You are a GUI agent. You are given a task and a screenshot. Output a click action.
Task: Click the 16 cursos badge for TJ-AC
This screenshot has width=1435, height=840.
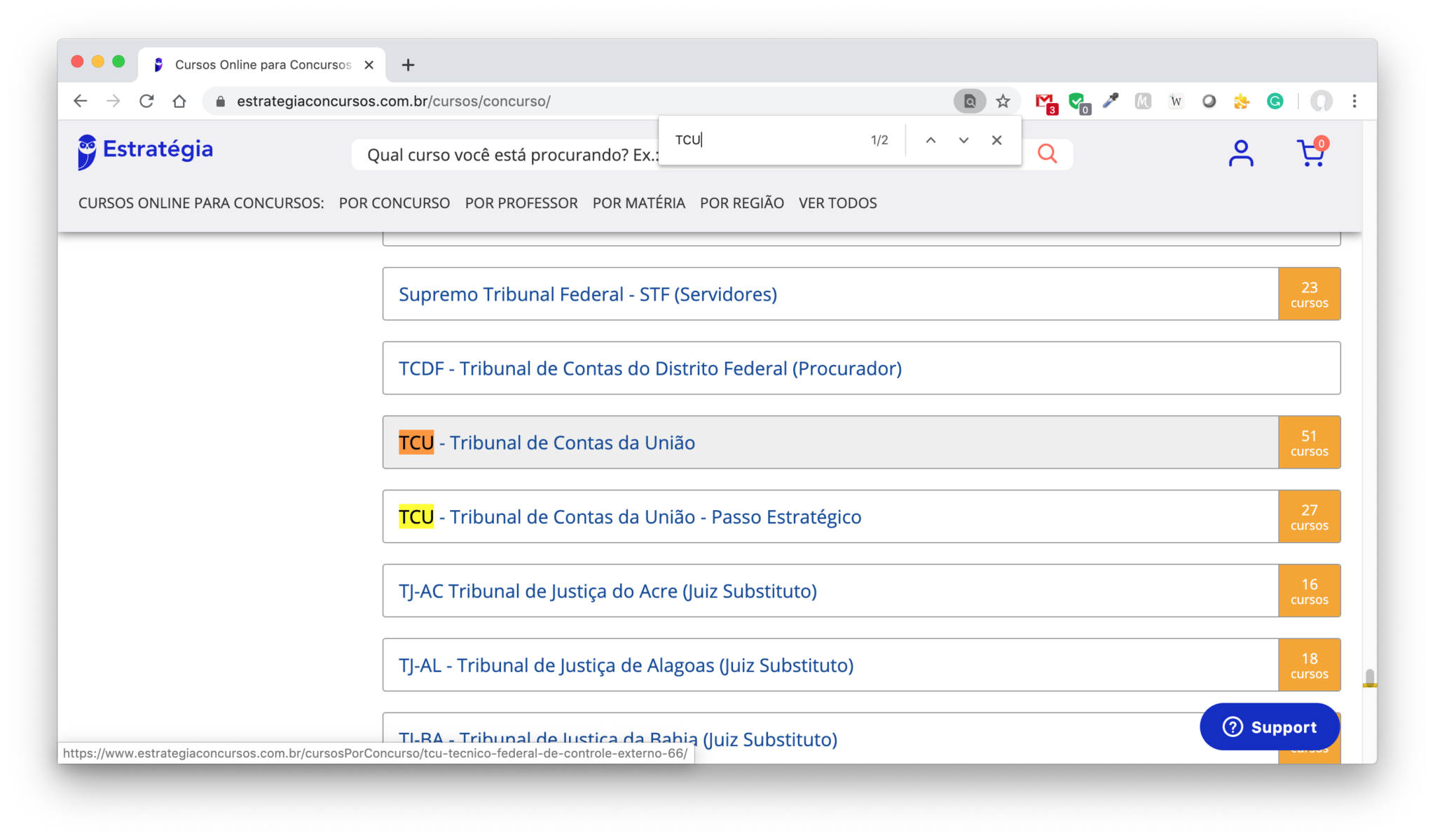coord(1310,591)
